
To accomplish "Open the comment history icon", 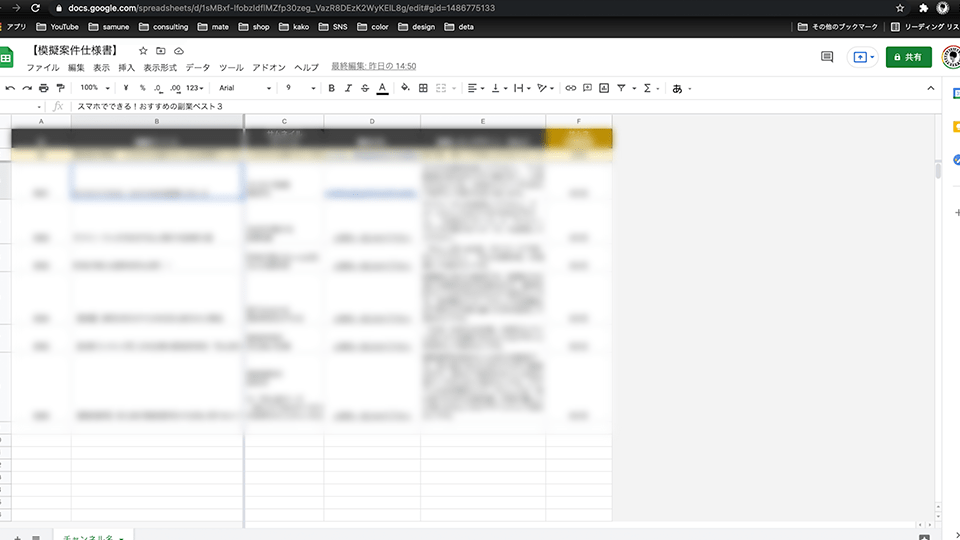I will 827,57.
